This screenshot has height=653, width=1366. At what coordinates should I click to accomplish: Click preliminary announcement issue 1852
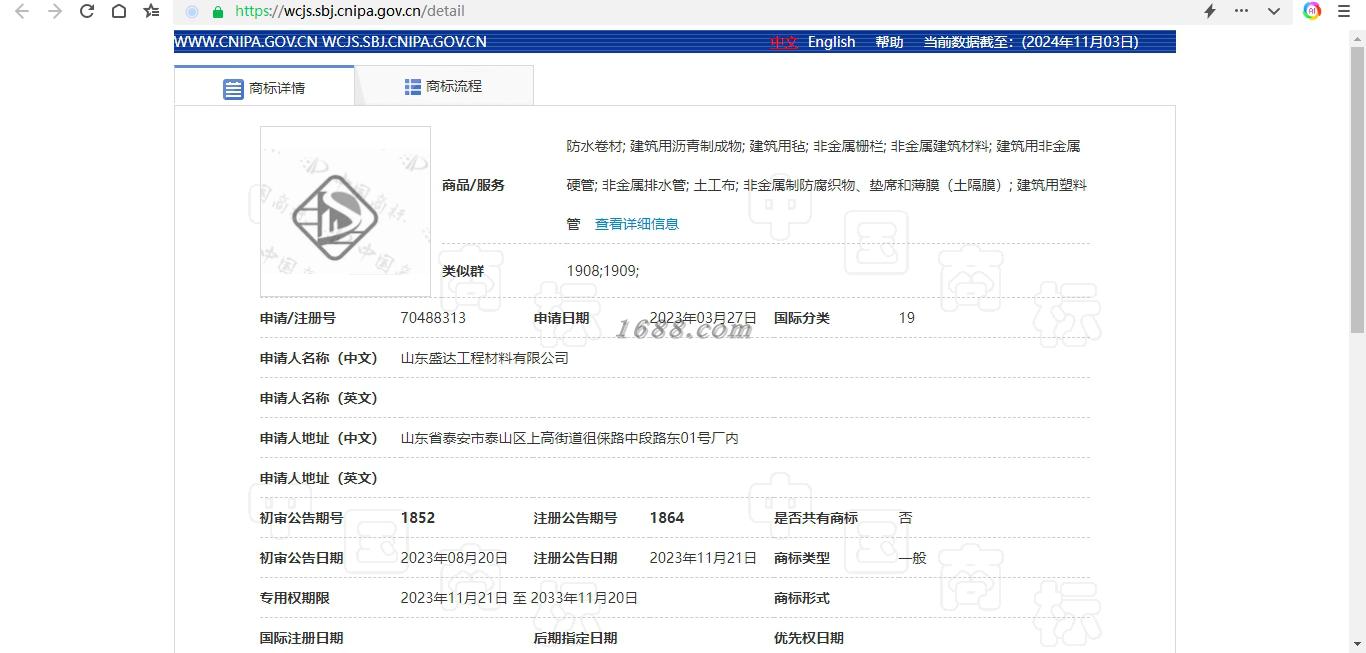pyautogui.click(x=418, y=518)
